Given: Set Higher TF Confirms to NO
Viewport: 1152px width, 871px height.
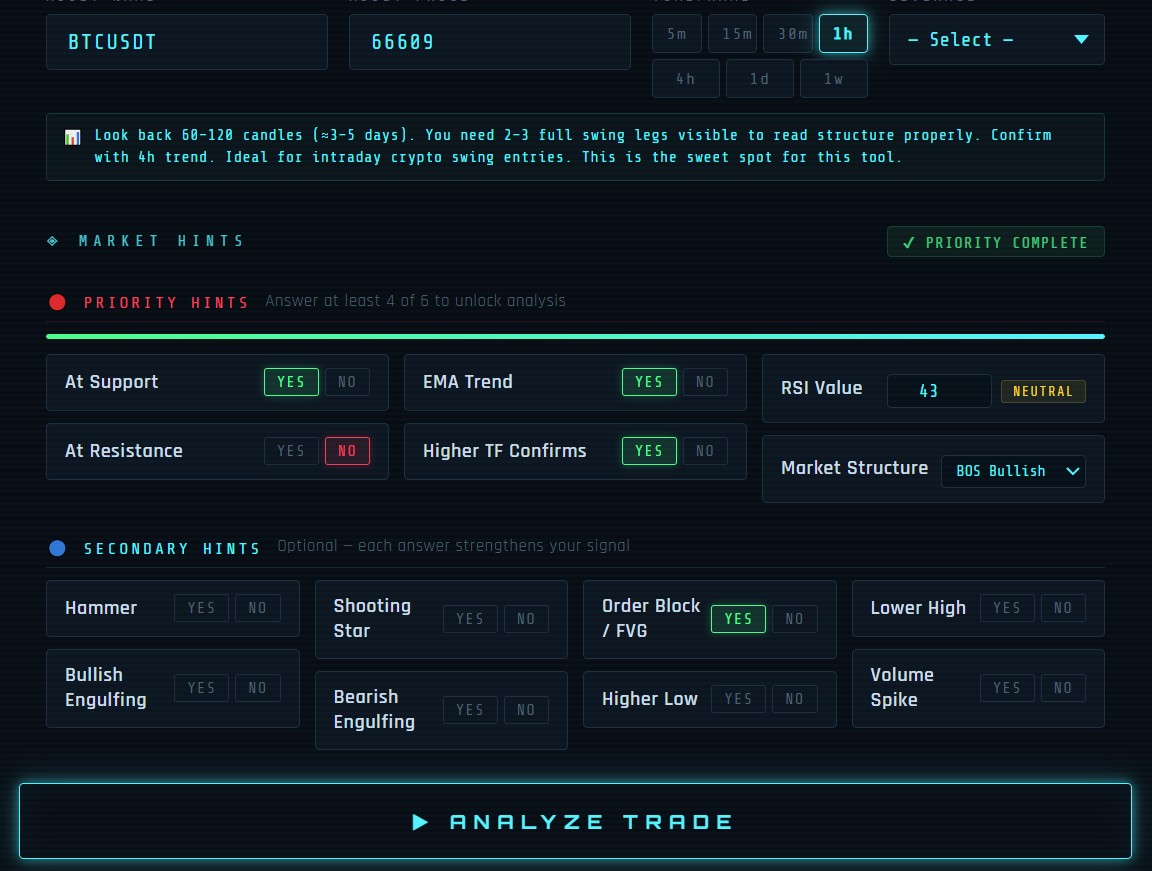Looking at the screenshot, I should (x=705, y=451).
